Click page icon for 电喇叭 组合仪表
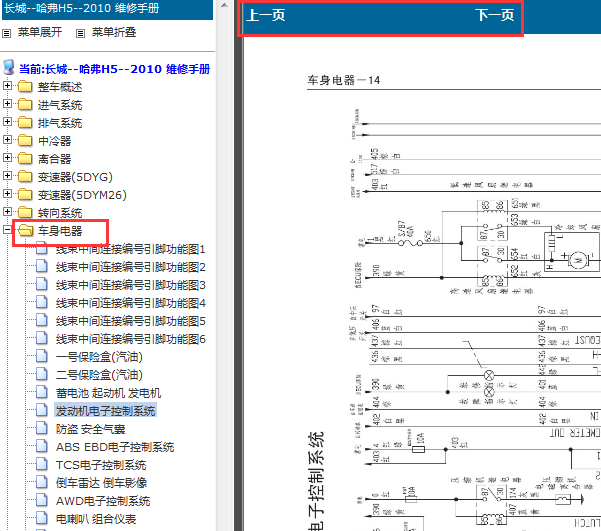This screenshot has width=601, height=531. pyautogui.click(x=42, y=518)
